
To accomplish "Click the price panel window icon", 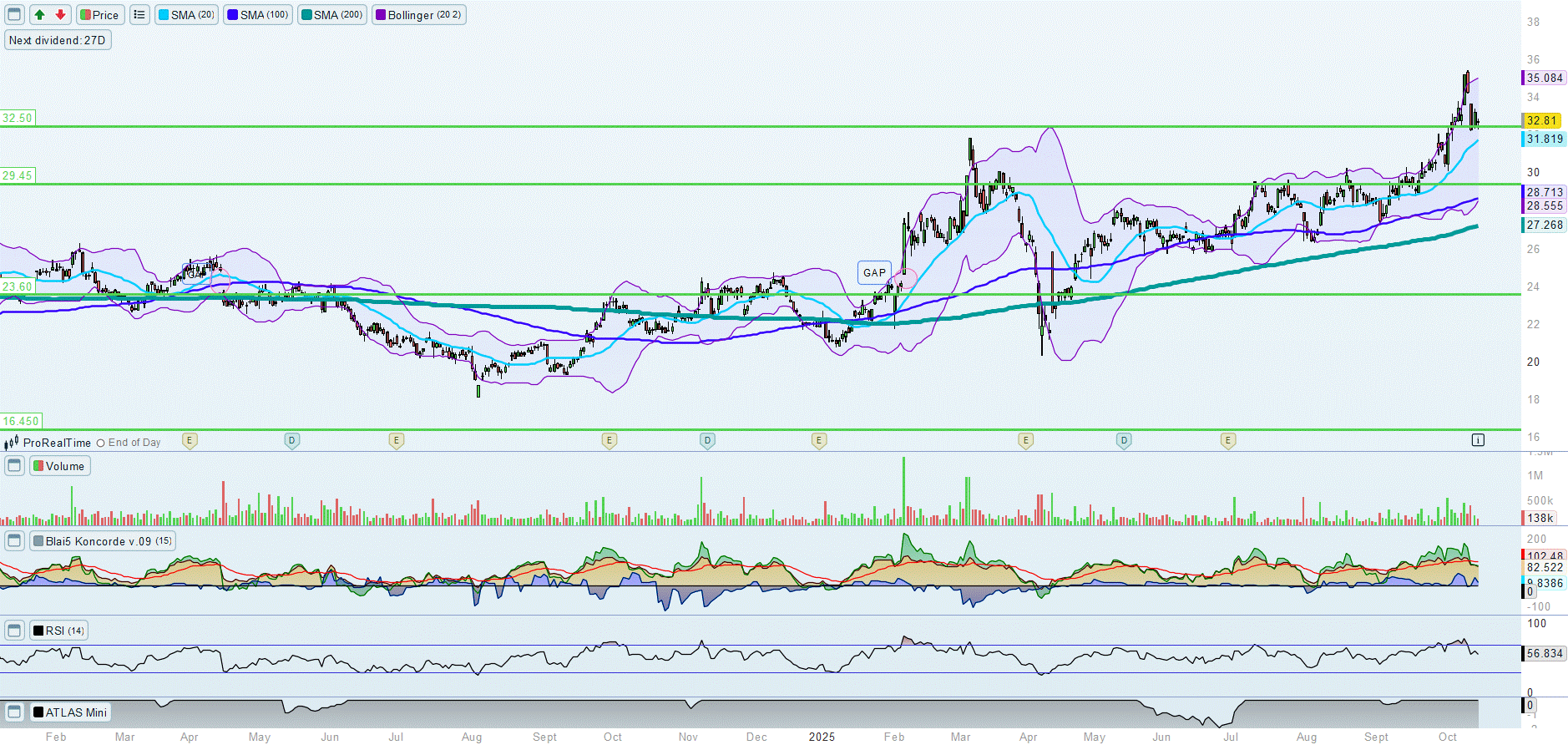I will pos(14,15).
